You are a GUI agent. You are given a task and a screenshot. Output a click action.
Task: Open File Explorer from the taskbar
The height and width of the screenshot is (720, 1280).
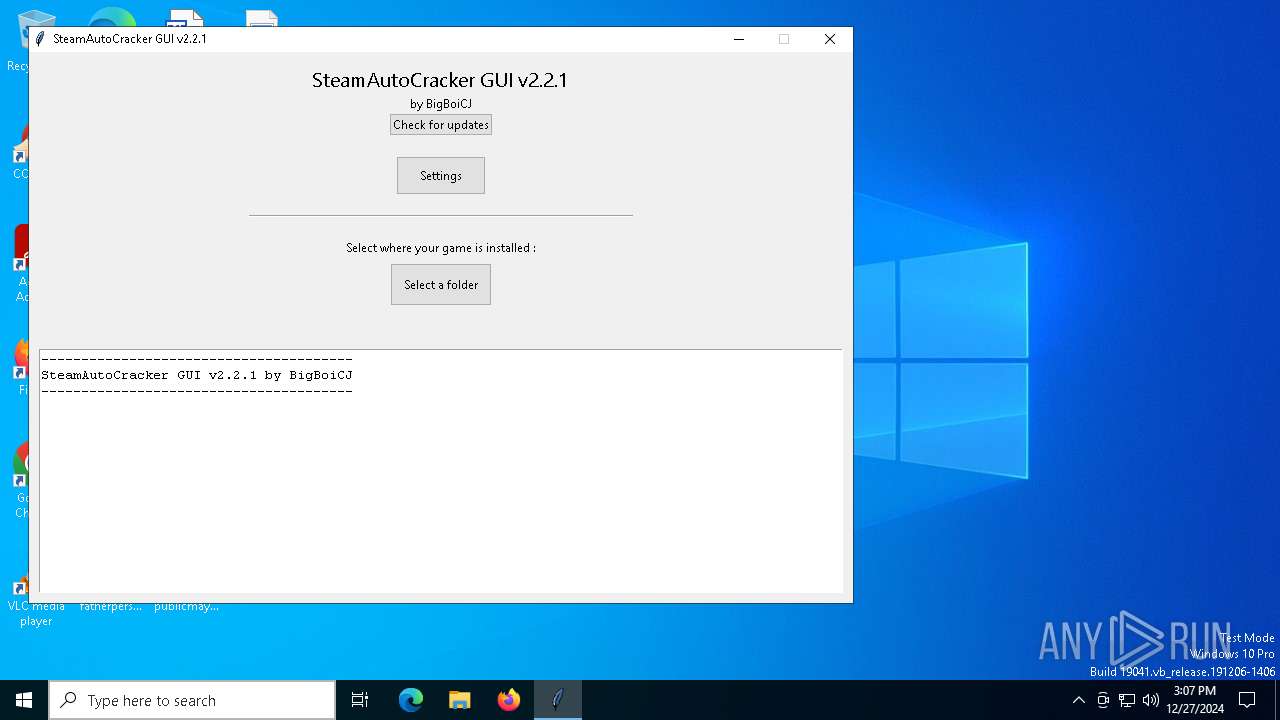(x=460, y=700)
